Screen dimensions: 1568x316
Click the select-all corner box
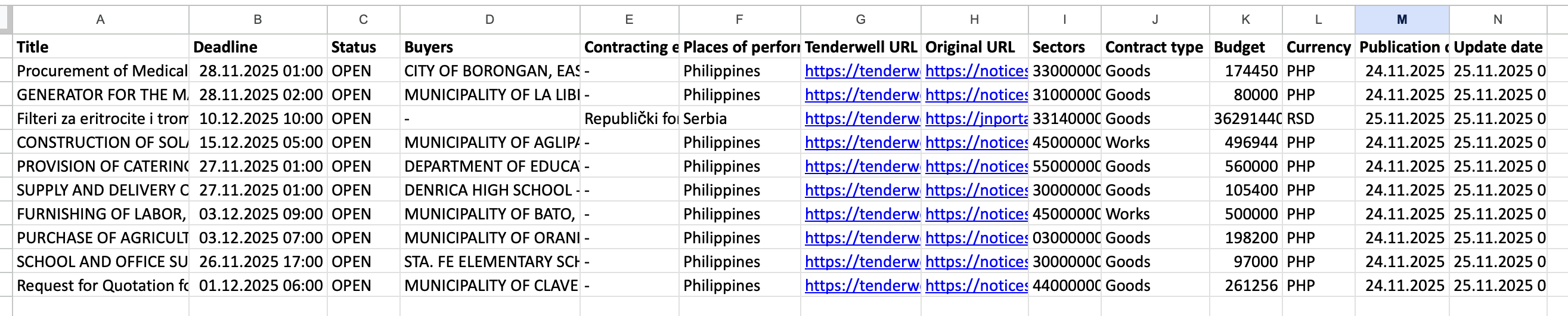click(5, 20)
